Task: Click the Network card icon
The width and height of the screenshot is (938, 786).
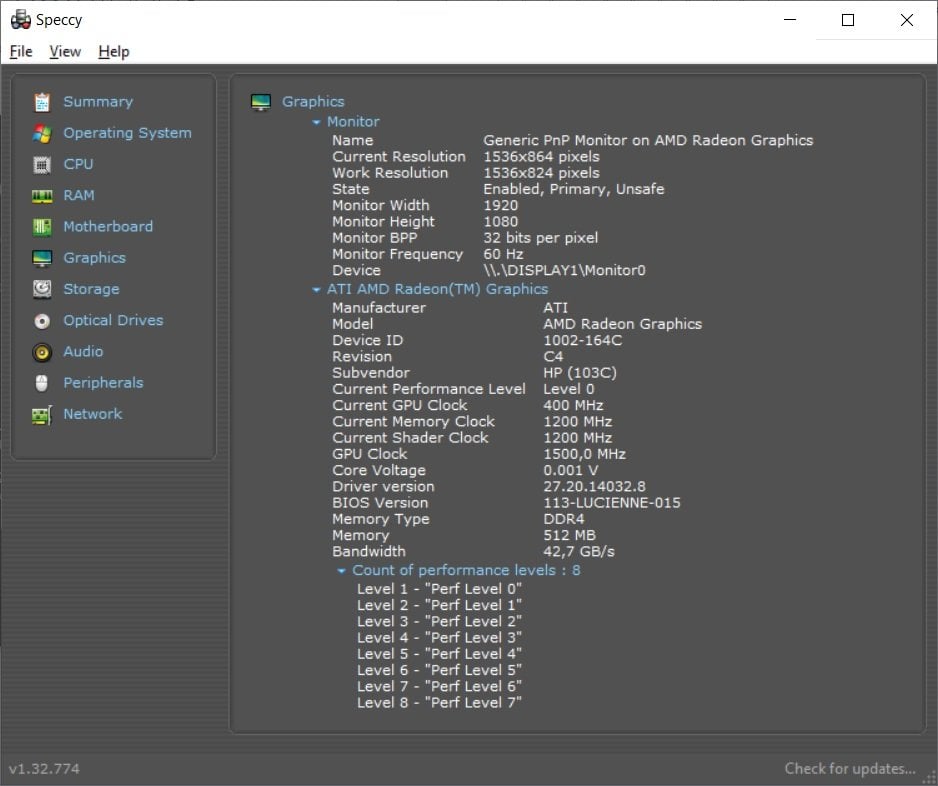Action: tap(42, 415)
